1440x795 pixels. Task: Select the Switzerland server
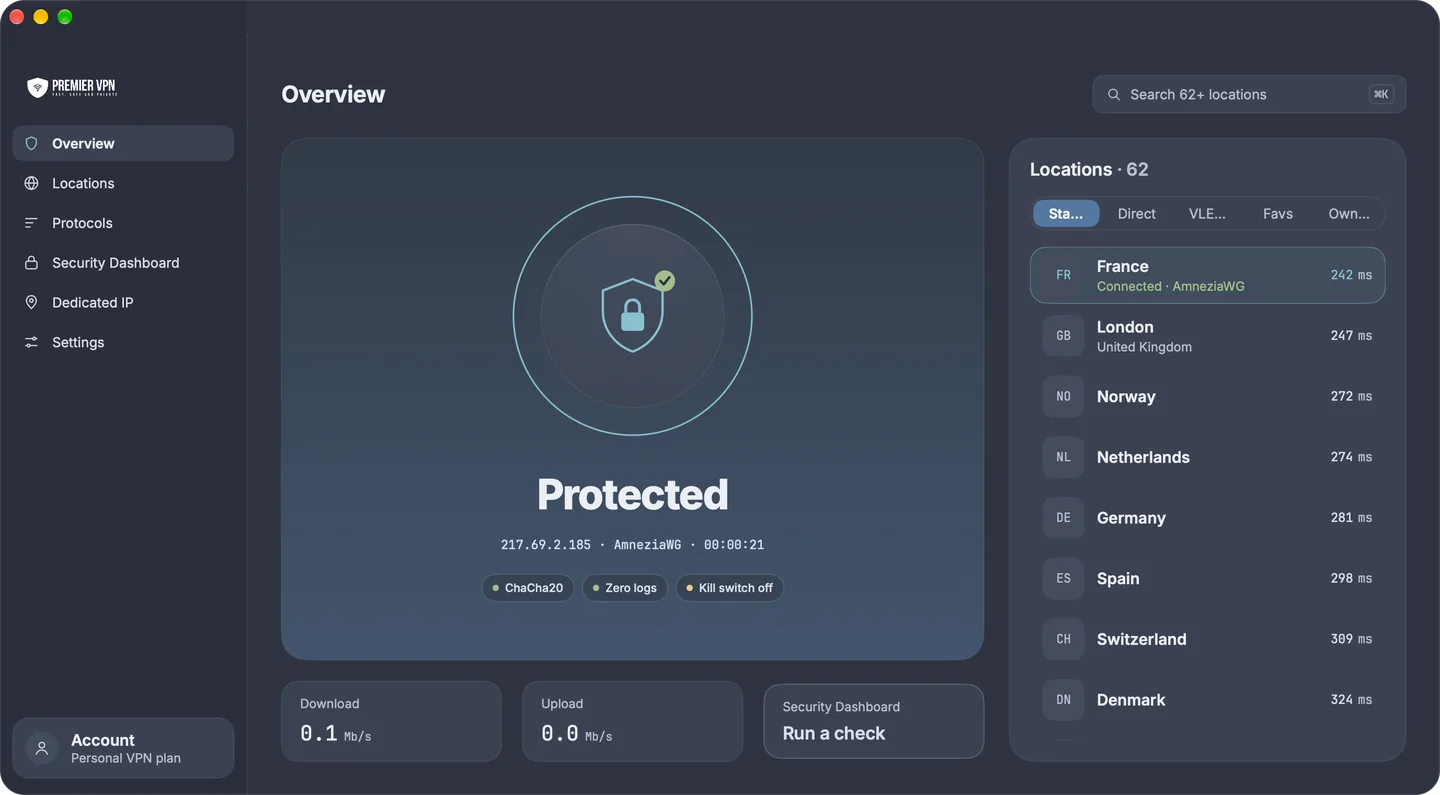[1207, 639]
